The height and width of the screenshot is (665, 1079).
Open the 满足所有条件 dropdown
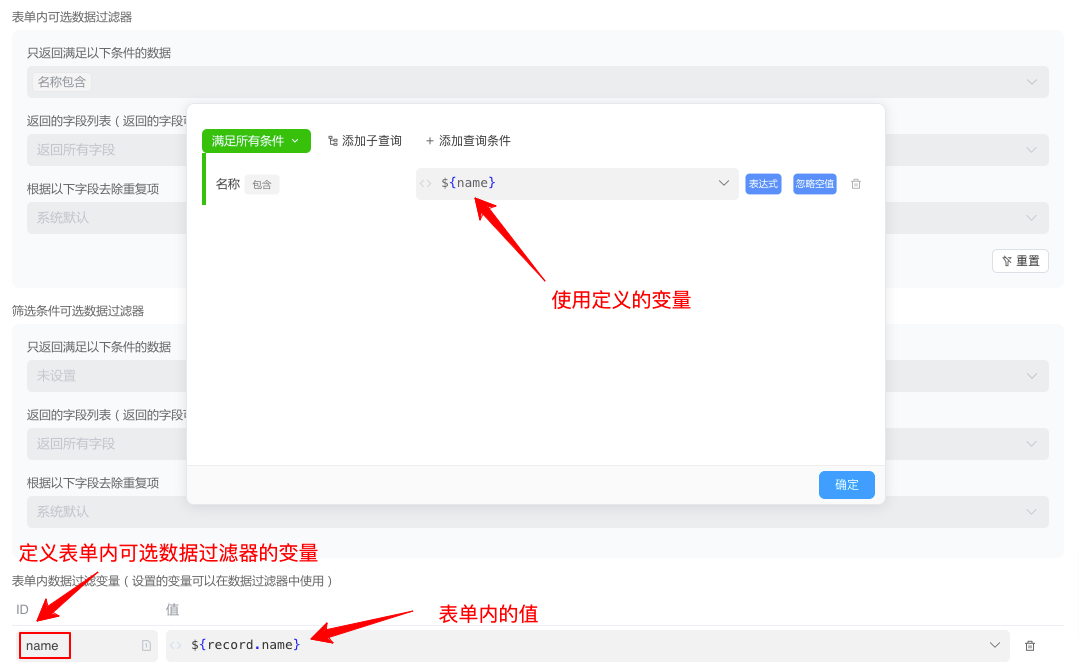256,141
